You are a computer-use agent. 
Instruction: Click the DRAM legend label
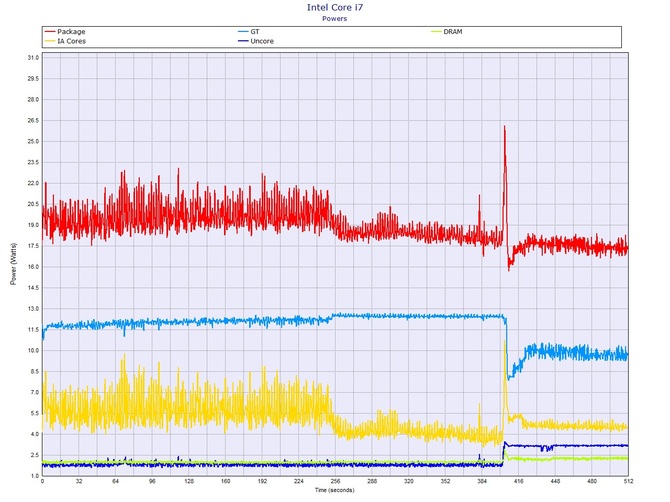tap(453, 32)
